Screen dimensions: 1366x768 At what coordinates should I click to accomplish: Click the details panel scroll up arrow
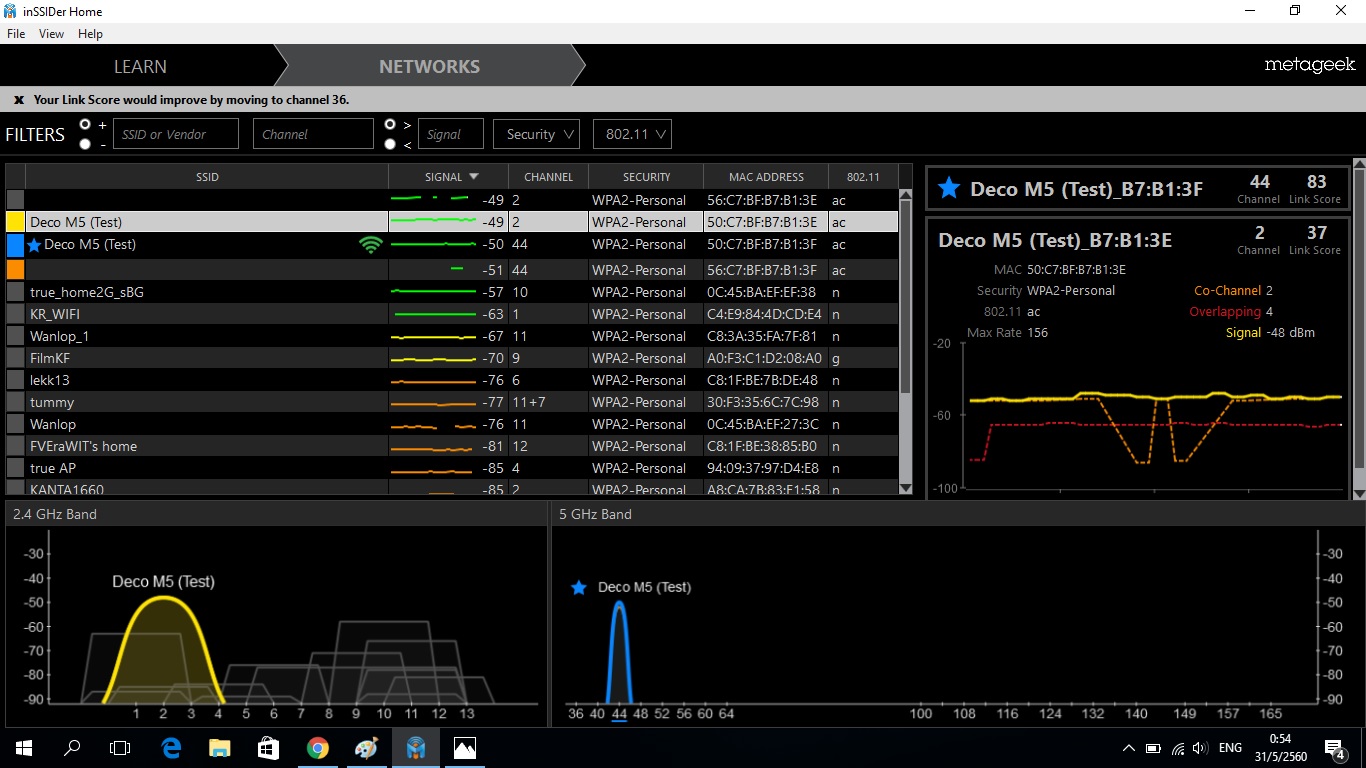1358,164
